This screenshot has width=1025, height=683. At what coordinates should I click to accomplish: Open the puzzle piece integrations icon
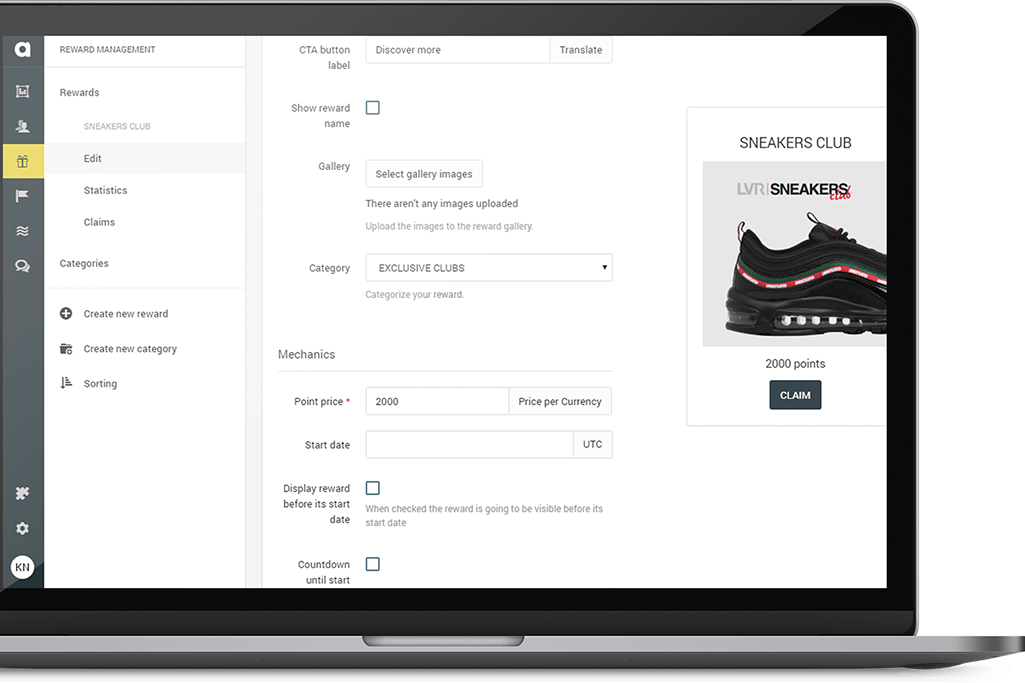(x=22, y=493)
